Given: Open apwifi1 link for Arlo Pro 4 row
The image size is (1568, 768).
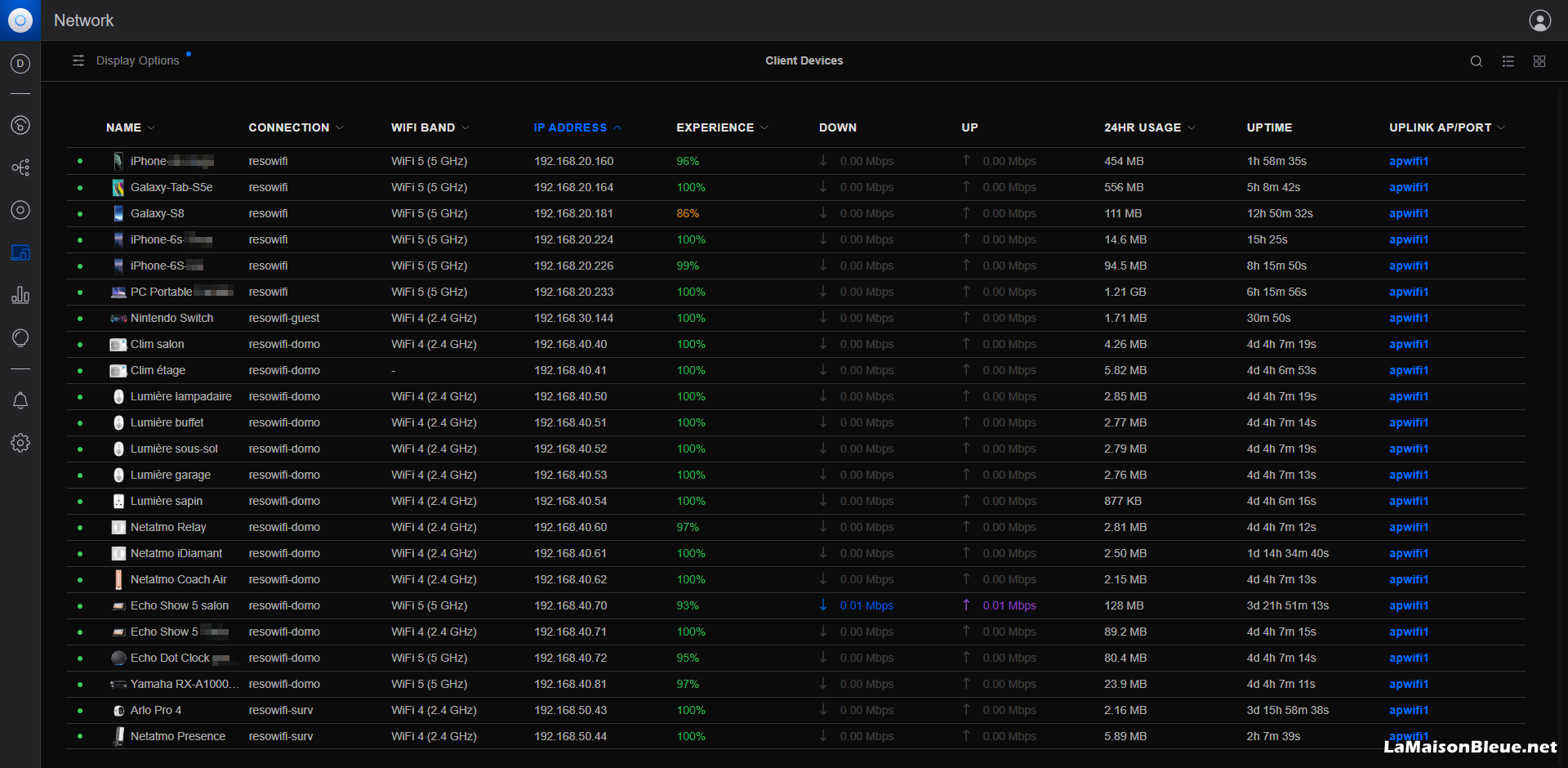Looking at the screenshot, I should click(1409, 711).
